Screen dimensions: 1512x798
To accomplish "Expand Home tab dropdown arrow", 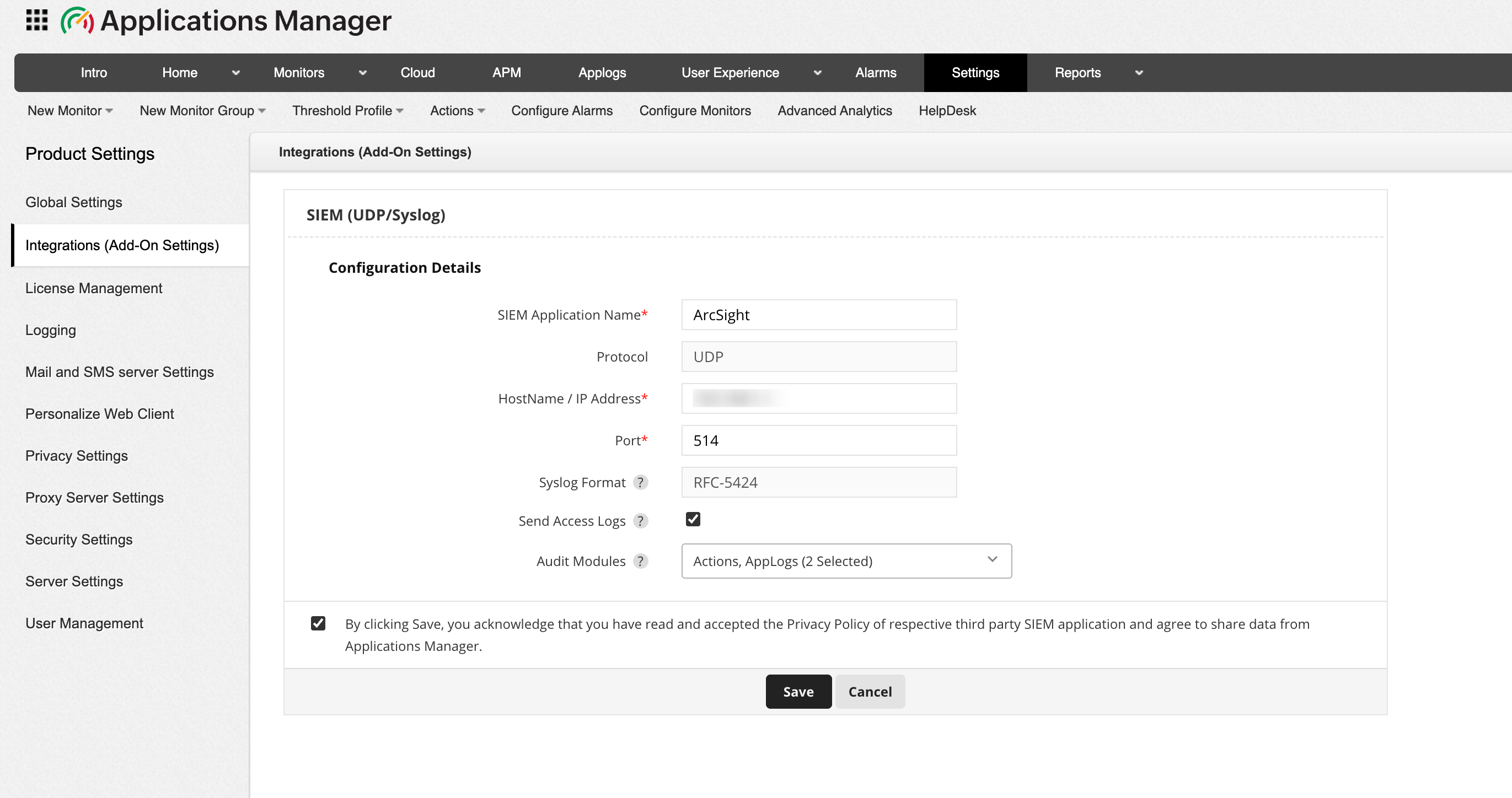I will pos(236,73).
